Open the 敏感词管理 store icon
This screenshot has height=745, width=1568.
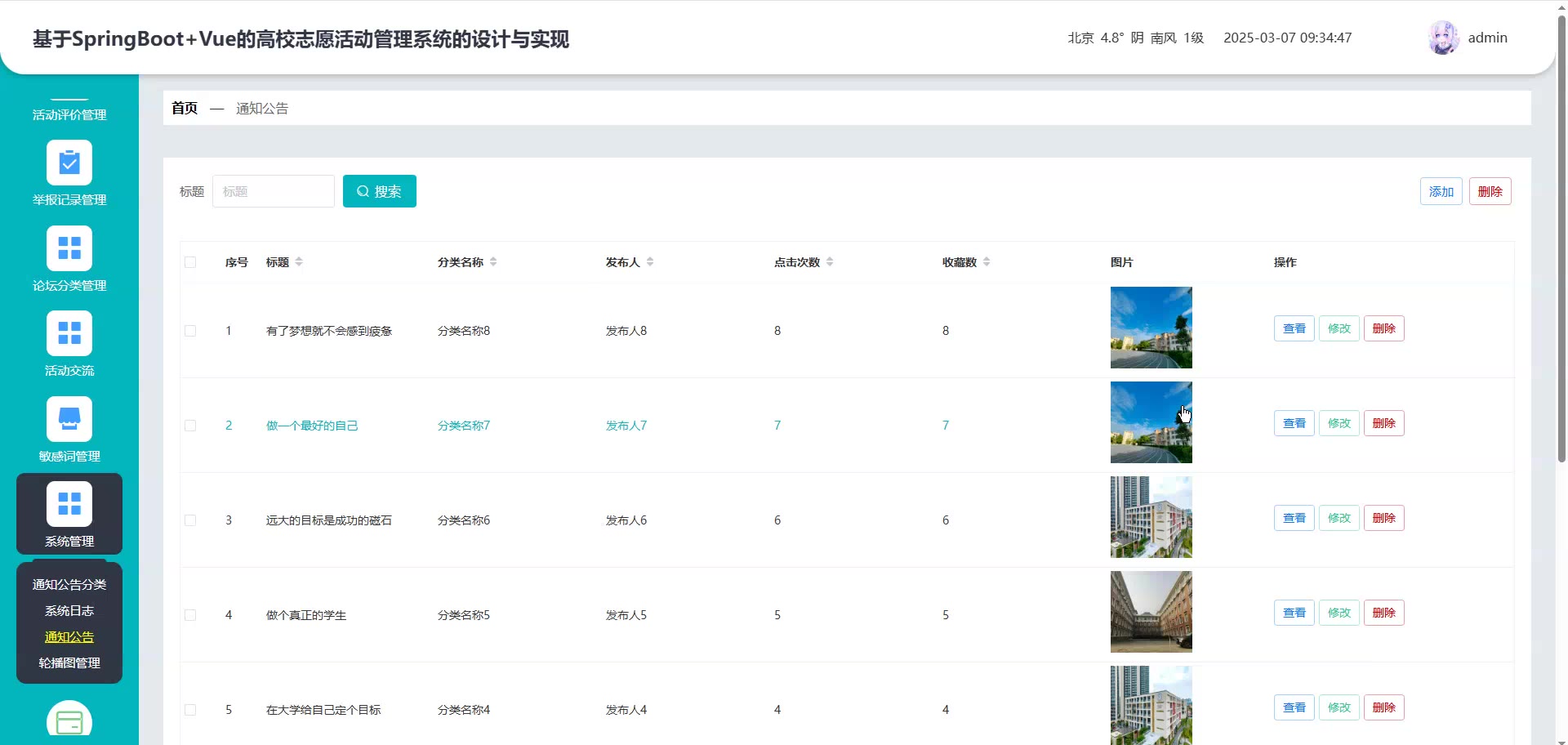tap(69, 419)
